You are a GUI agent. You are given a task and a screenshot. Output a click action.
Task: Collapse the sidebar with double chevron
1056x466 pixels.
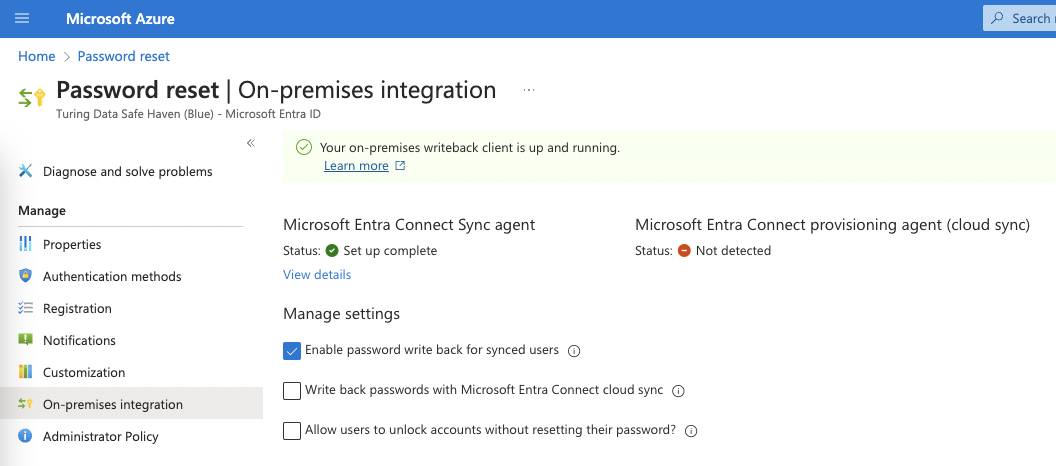click(251, 143)
